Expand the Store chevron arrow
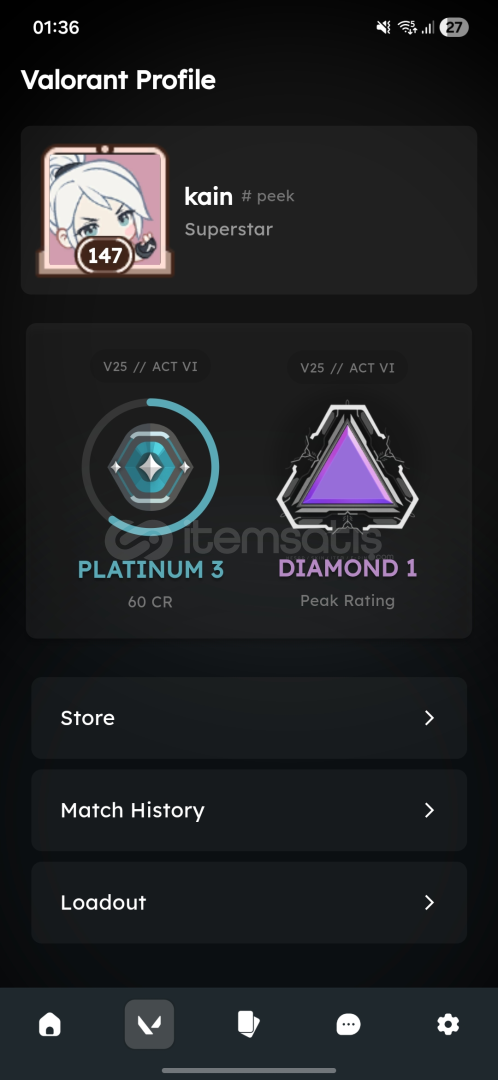 click(x=429, y=718)
